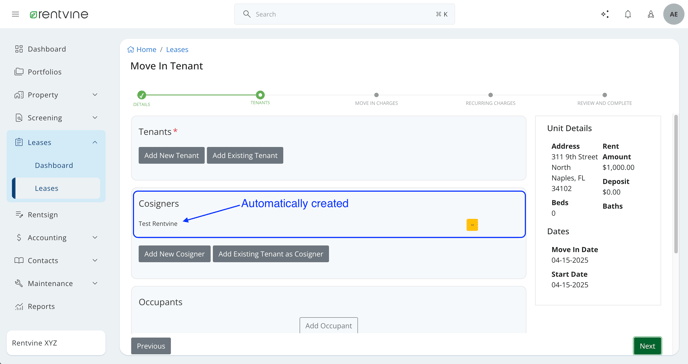Expand the Screening section
The width and height of the screenshot is (688, 364).
pos(56,118)
